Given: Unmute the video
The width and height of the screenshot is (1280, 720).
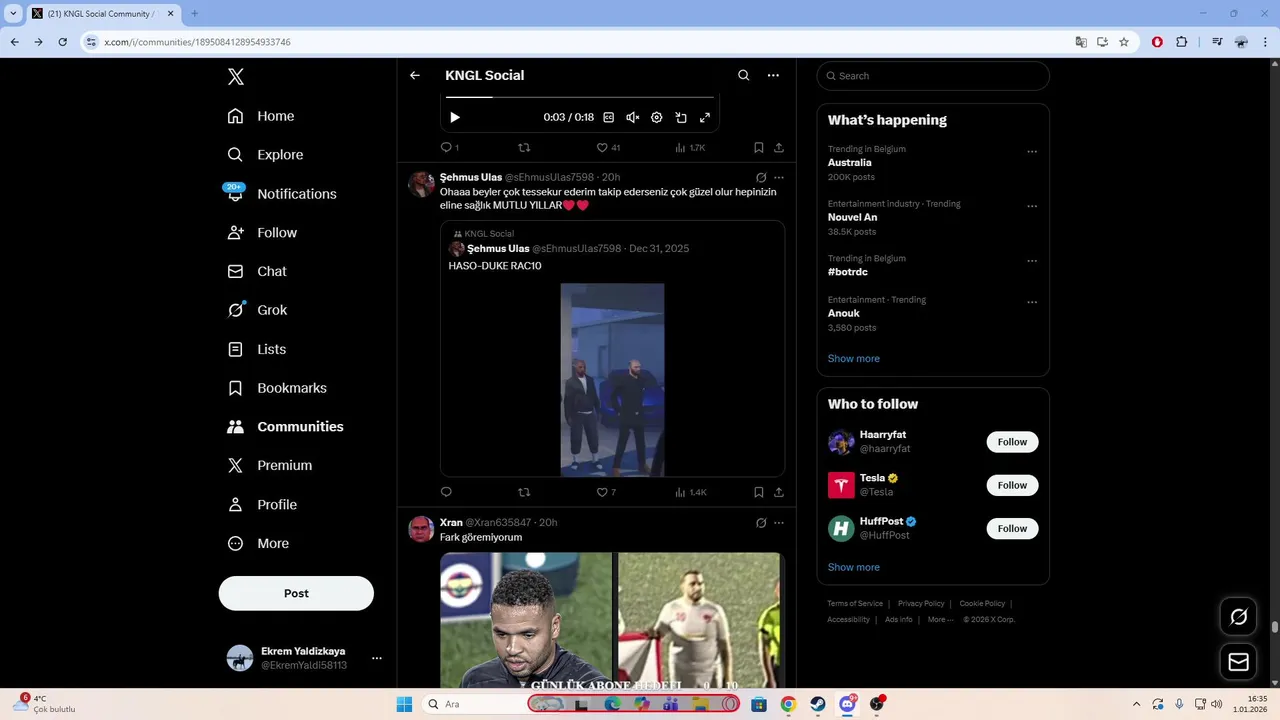Looking at the screenshot, I should [632, 117].
